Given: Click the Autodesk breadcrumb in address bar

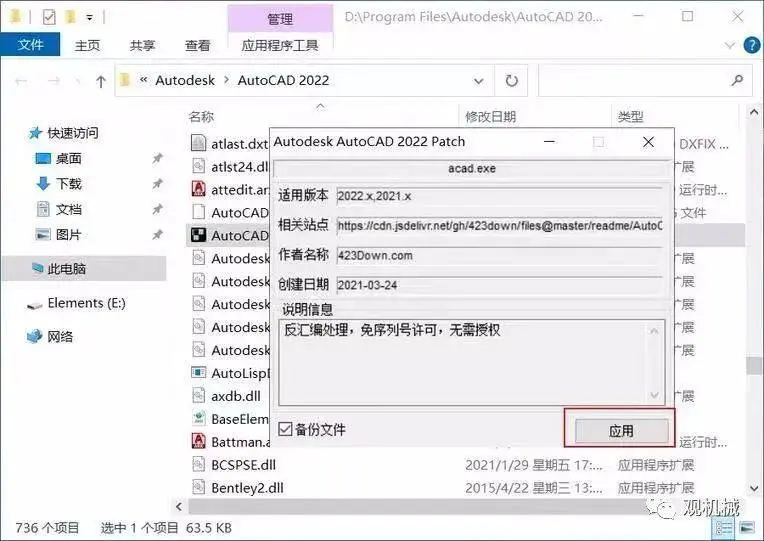Looking at the screenshot, I should pos(185,80).
